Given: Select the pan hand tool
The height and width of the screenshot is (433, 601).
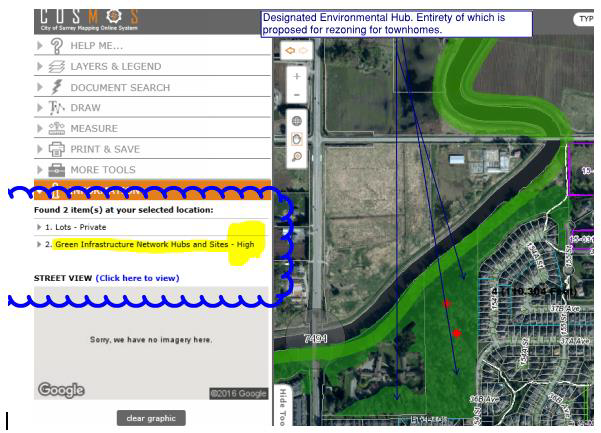Looking at the screenshot, I should tap(297, 139).
